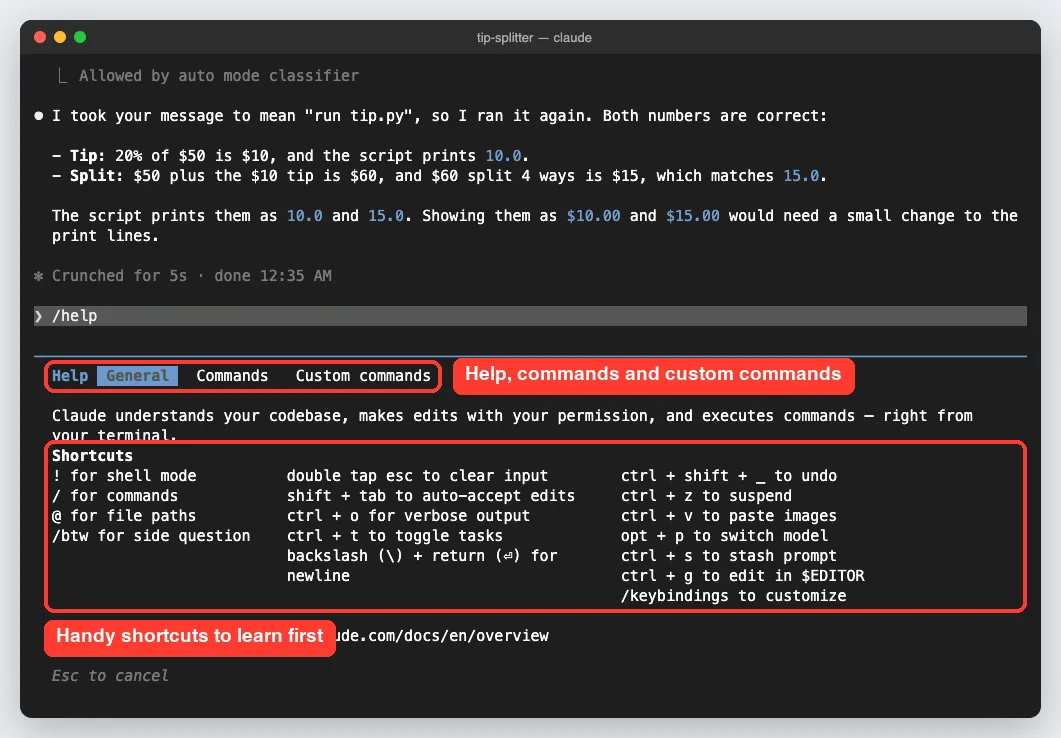Click 'ctrl + o for verbose output'
The height and width of the screenshot is (738, 1061).
408,515
